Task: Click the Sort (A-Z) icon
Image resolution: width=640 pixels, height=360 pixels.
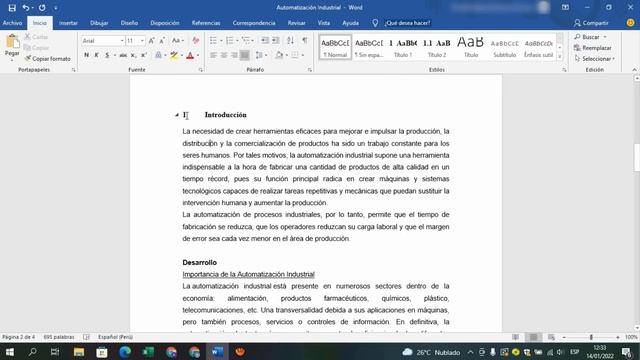Action: coord(290,40)
